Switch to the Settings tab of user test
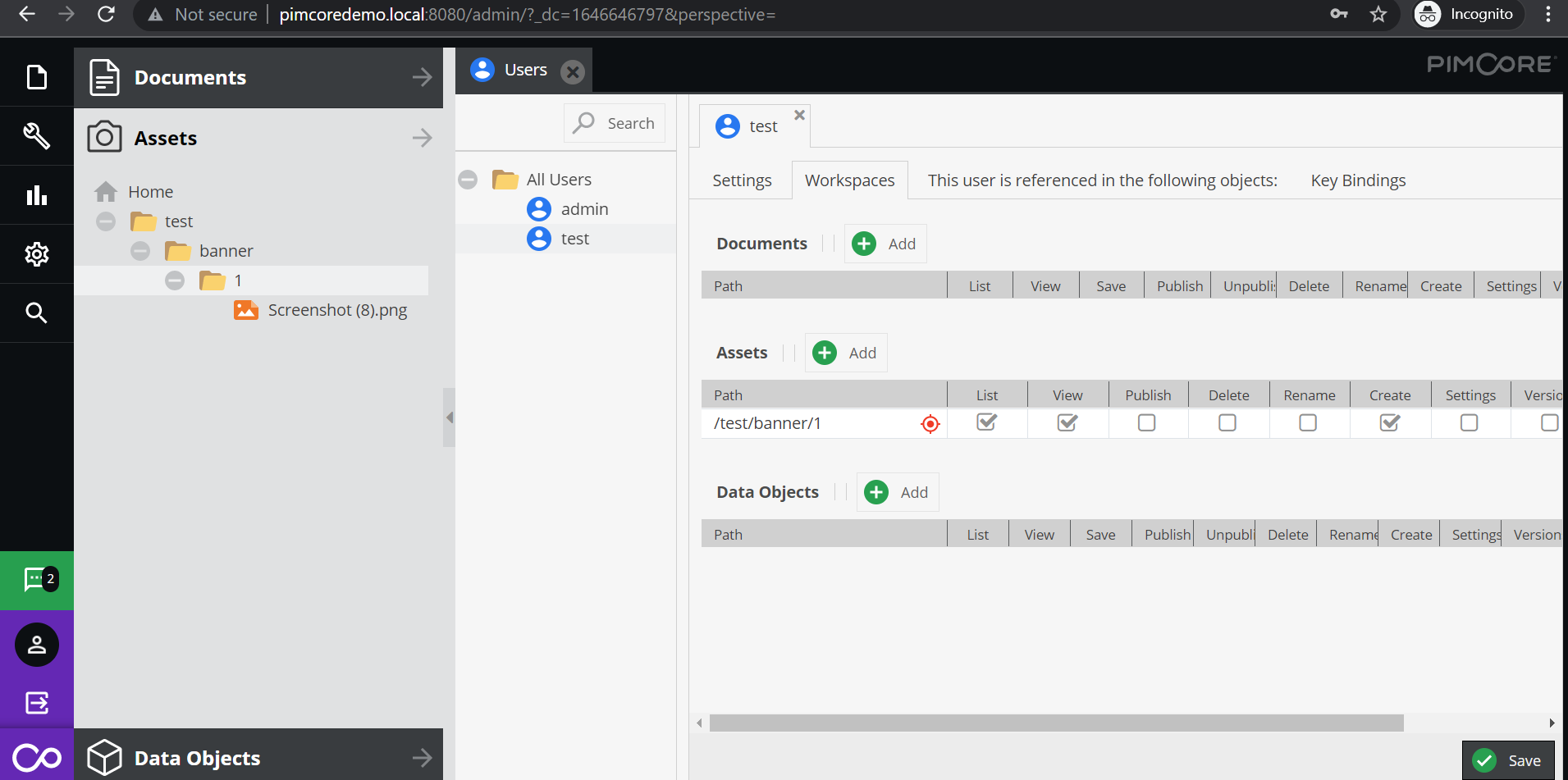 740,180
